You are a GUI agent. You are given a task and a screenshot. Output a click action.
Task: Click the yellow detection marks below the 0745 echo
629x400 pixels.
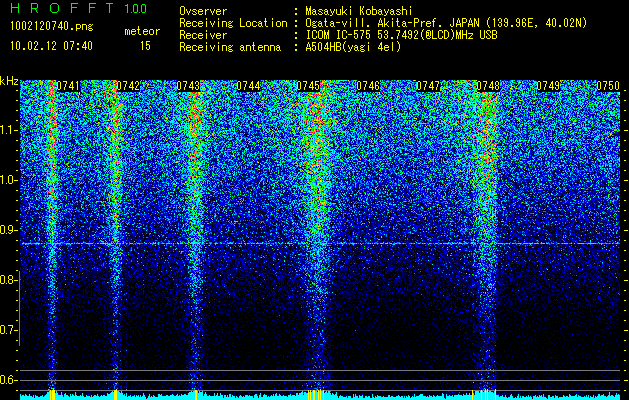pyautogui.click(x=316, y=395)
